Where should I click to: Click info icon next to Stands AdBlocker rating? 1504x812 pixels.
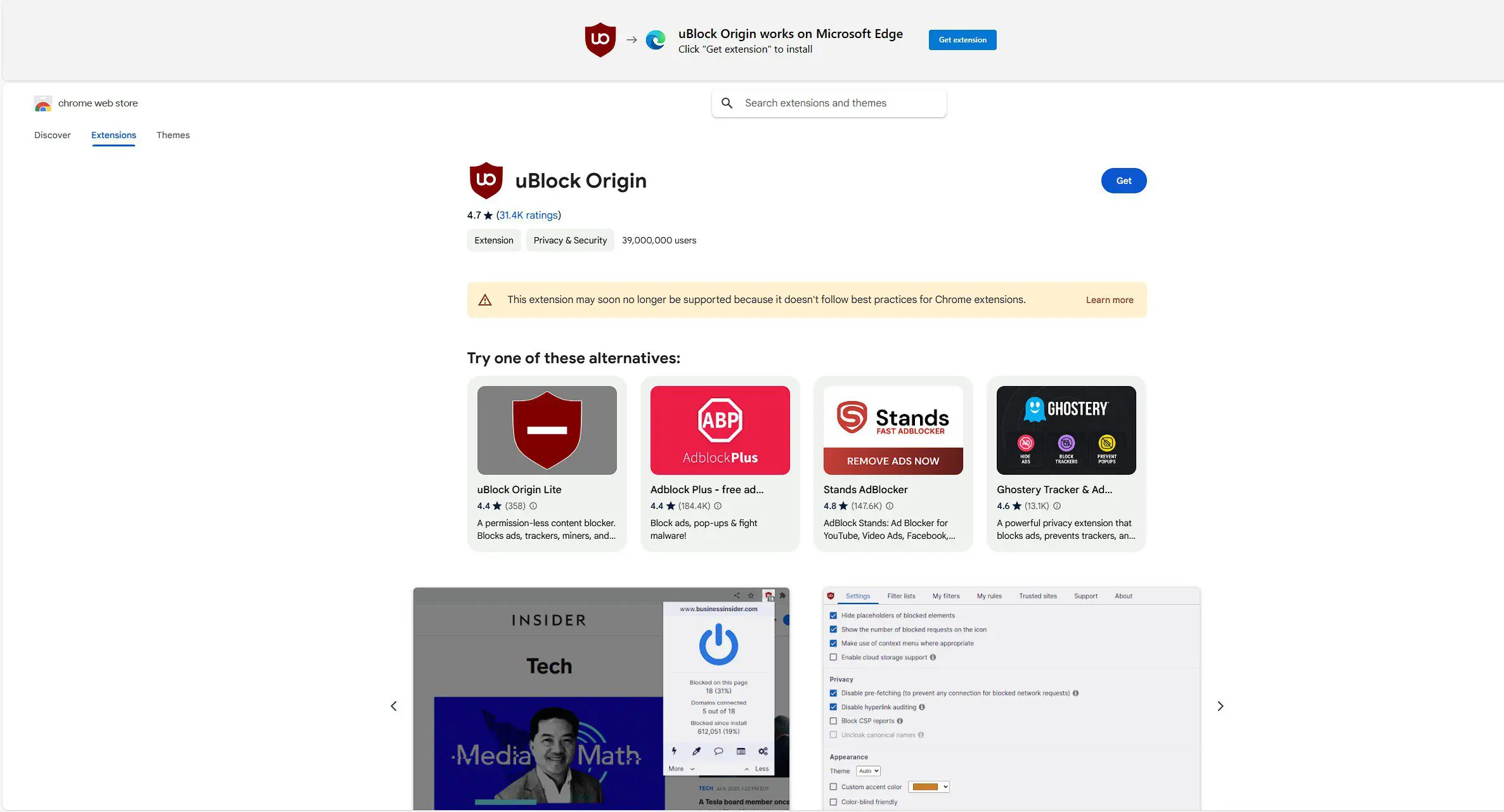click(x=890, y=506)
